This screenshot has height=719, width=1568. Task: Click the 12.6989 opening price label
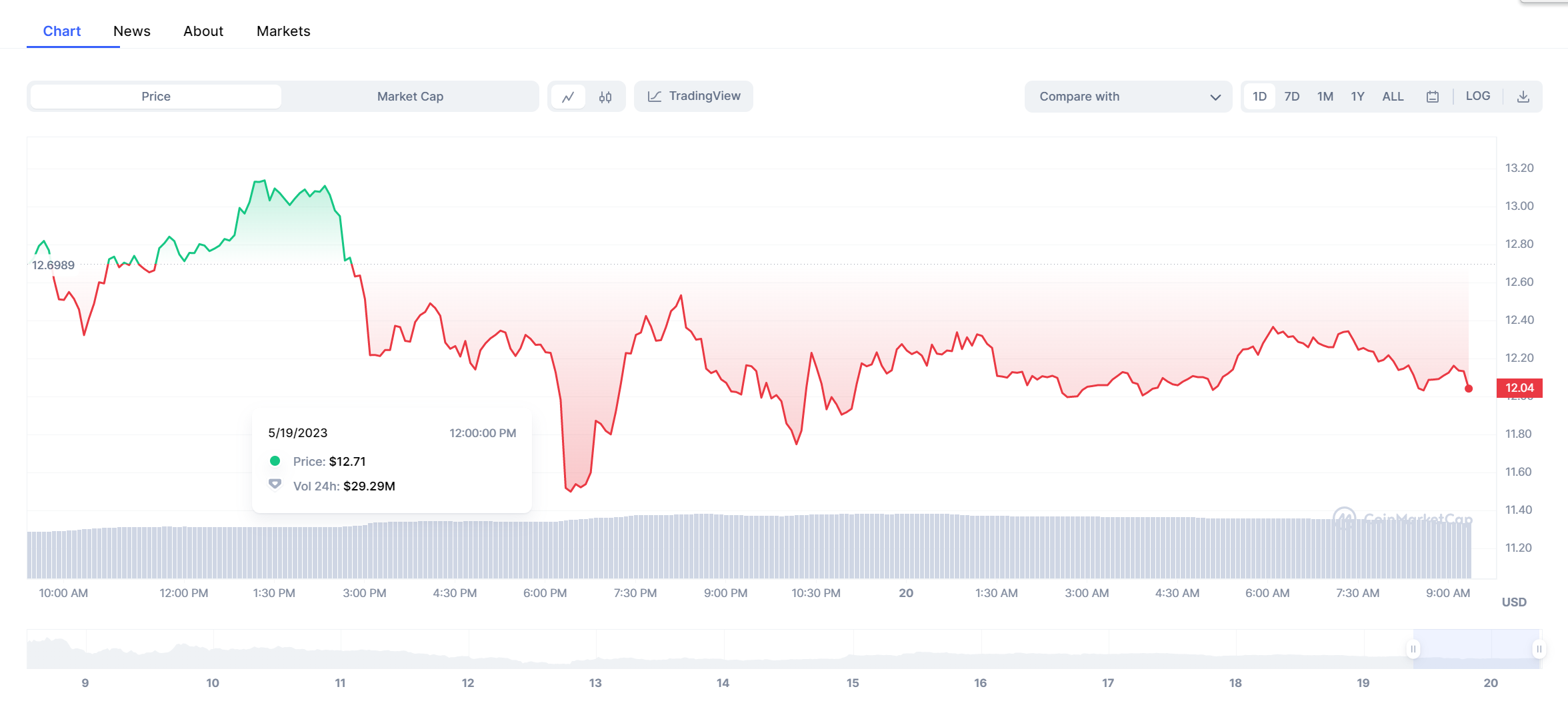pos(53,265)
